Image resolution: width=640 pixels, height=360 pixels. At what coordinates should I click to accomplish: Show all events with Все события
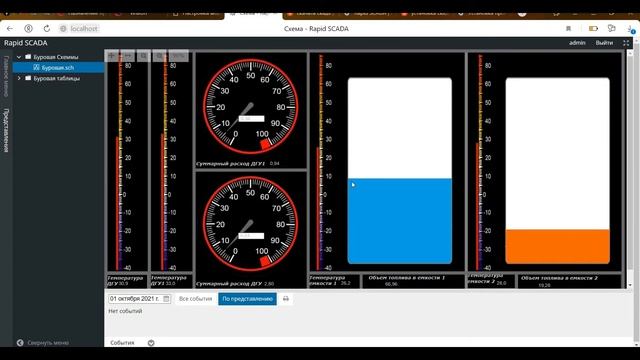[x=196, y=299]
